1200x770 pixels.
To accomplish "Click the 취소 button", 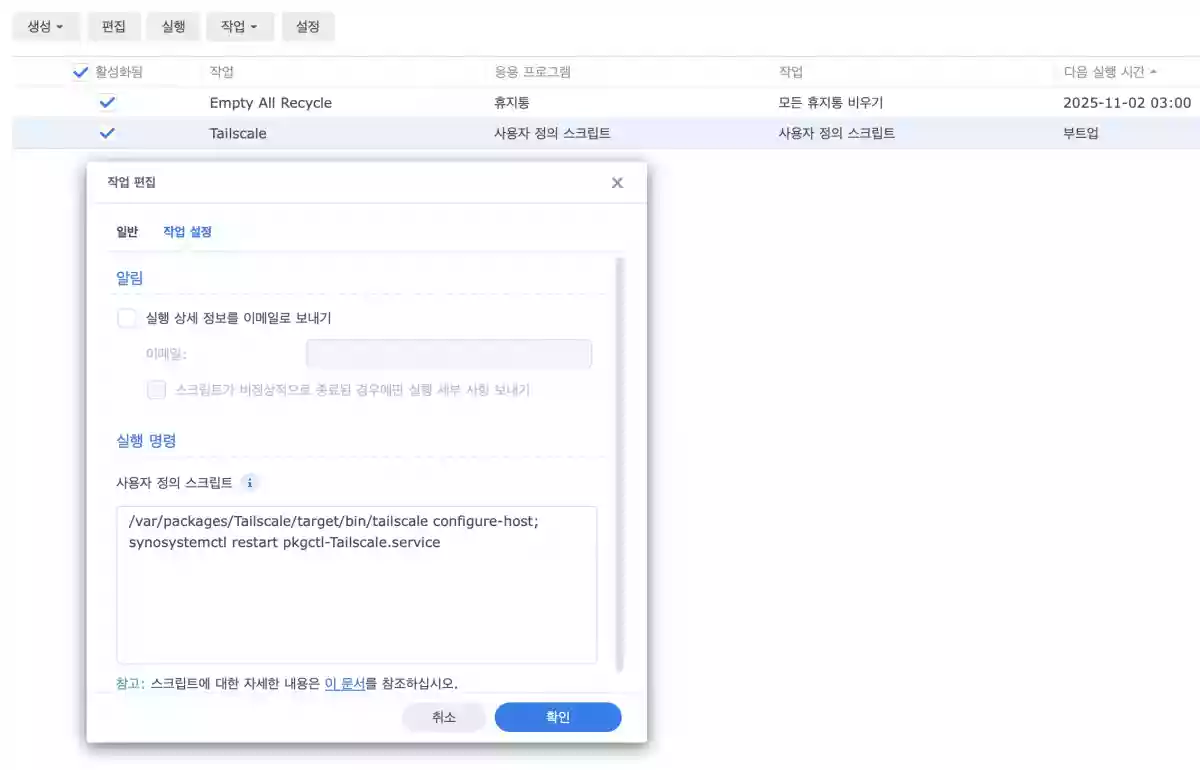I will [443, 717].
